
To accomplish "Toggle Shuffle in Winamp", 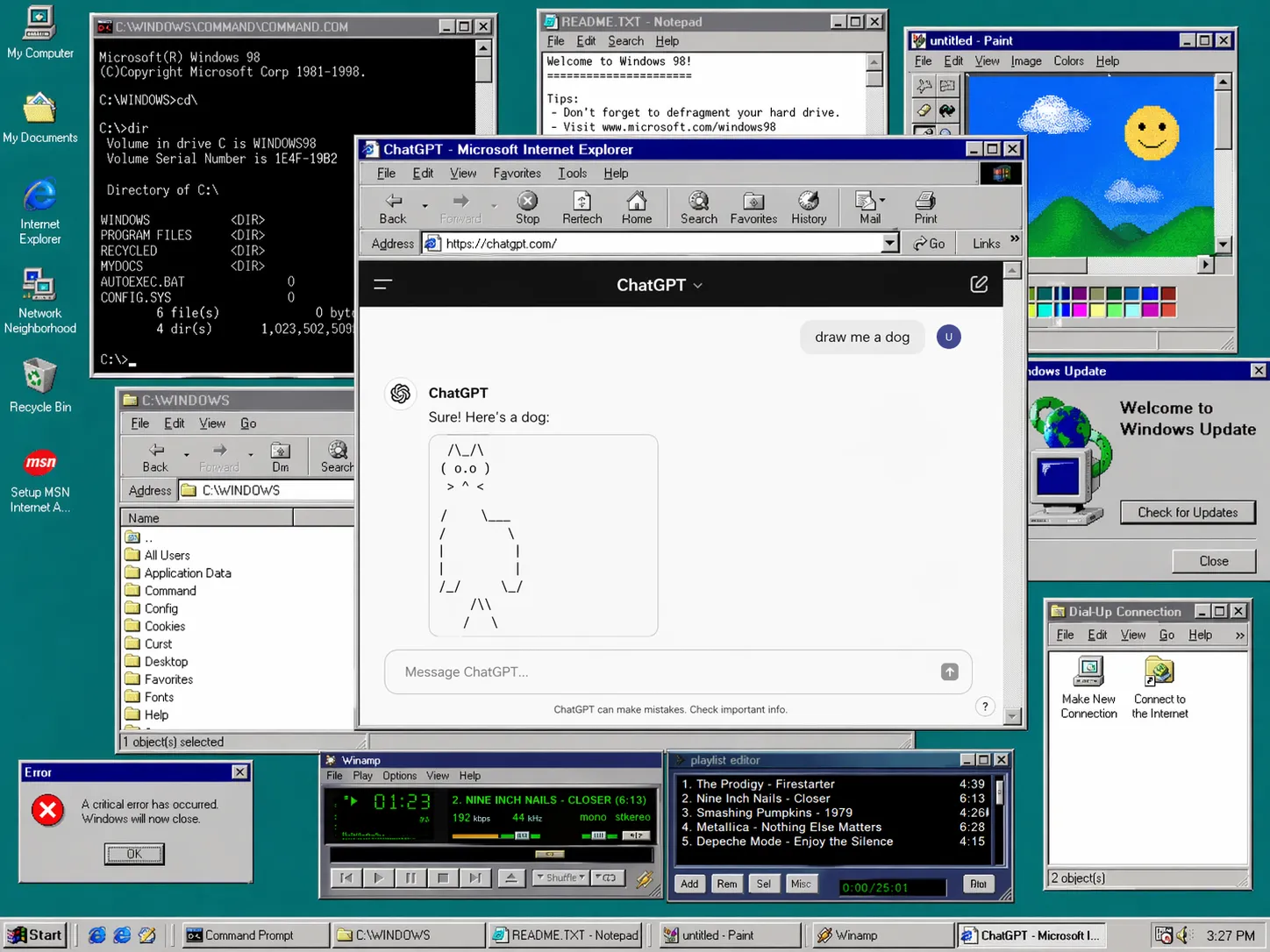I will pos(560,877).
